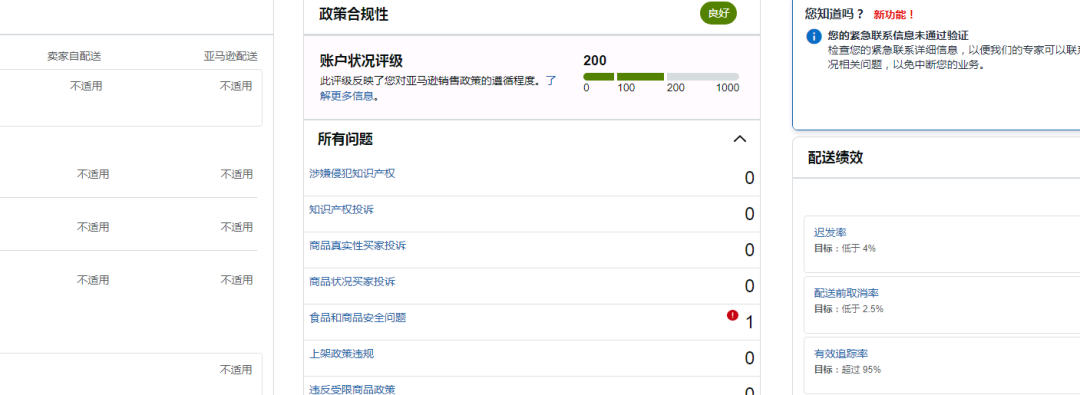Click the 您知道吗？ heading
1080x395 pixels.
click(834, 13)
